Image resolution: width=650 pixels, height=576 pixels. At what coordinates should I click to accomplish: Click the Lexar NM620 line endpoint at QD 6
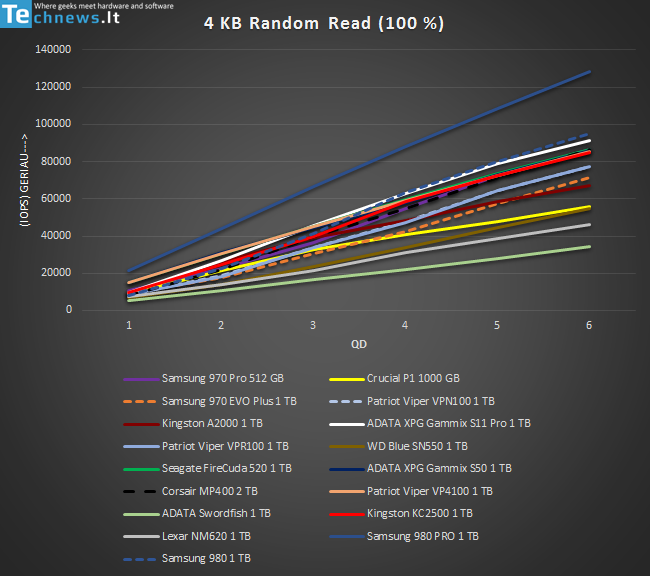[x=589, y=225]
